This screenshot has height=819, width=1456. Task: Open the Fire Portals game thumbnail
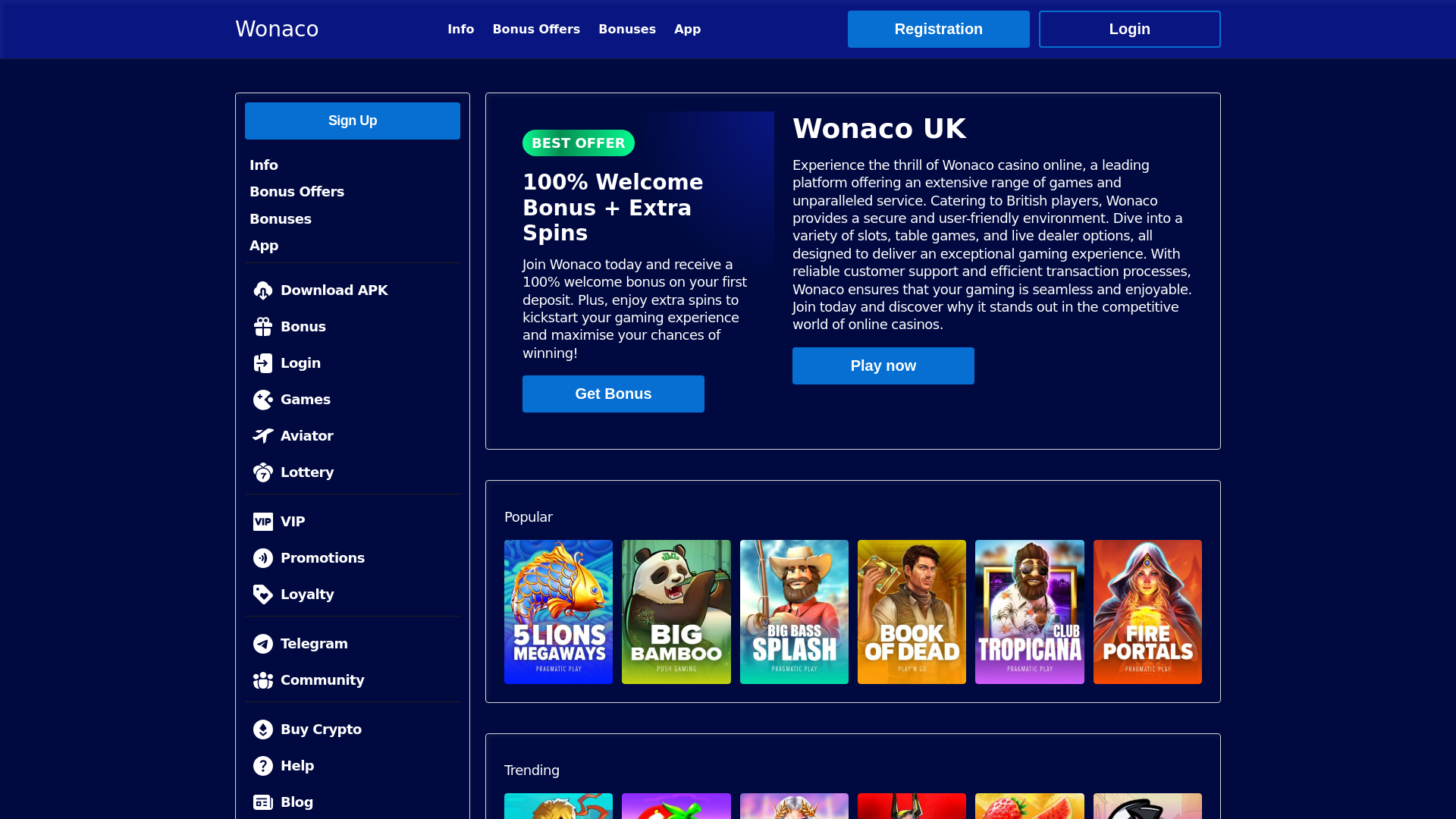click(x=1147, y=612)
